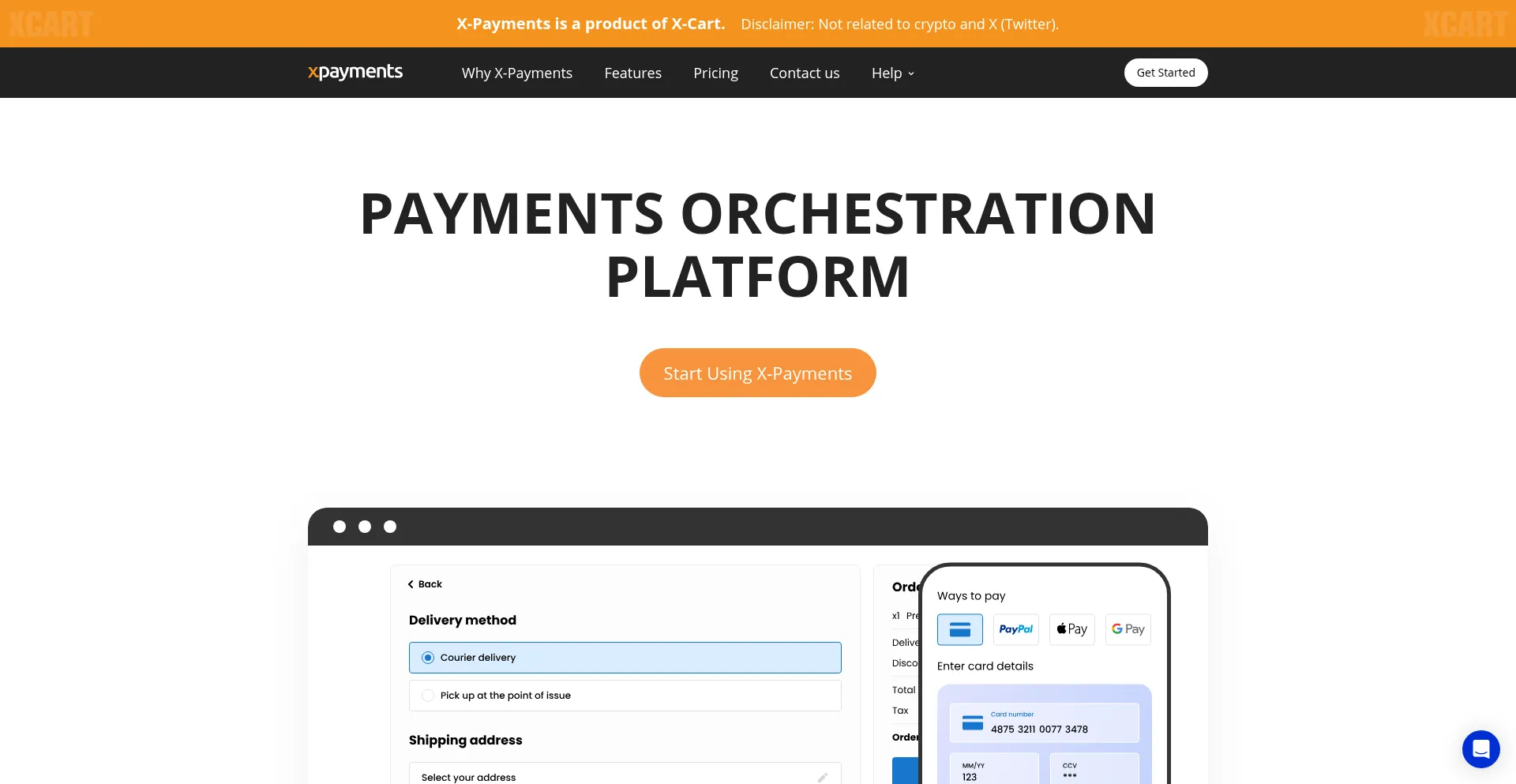The image size is (1516, 784).
Task: Click the XCART logo at top left
Action: (51, 24)
